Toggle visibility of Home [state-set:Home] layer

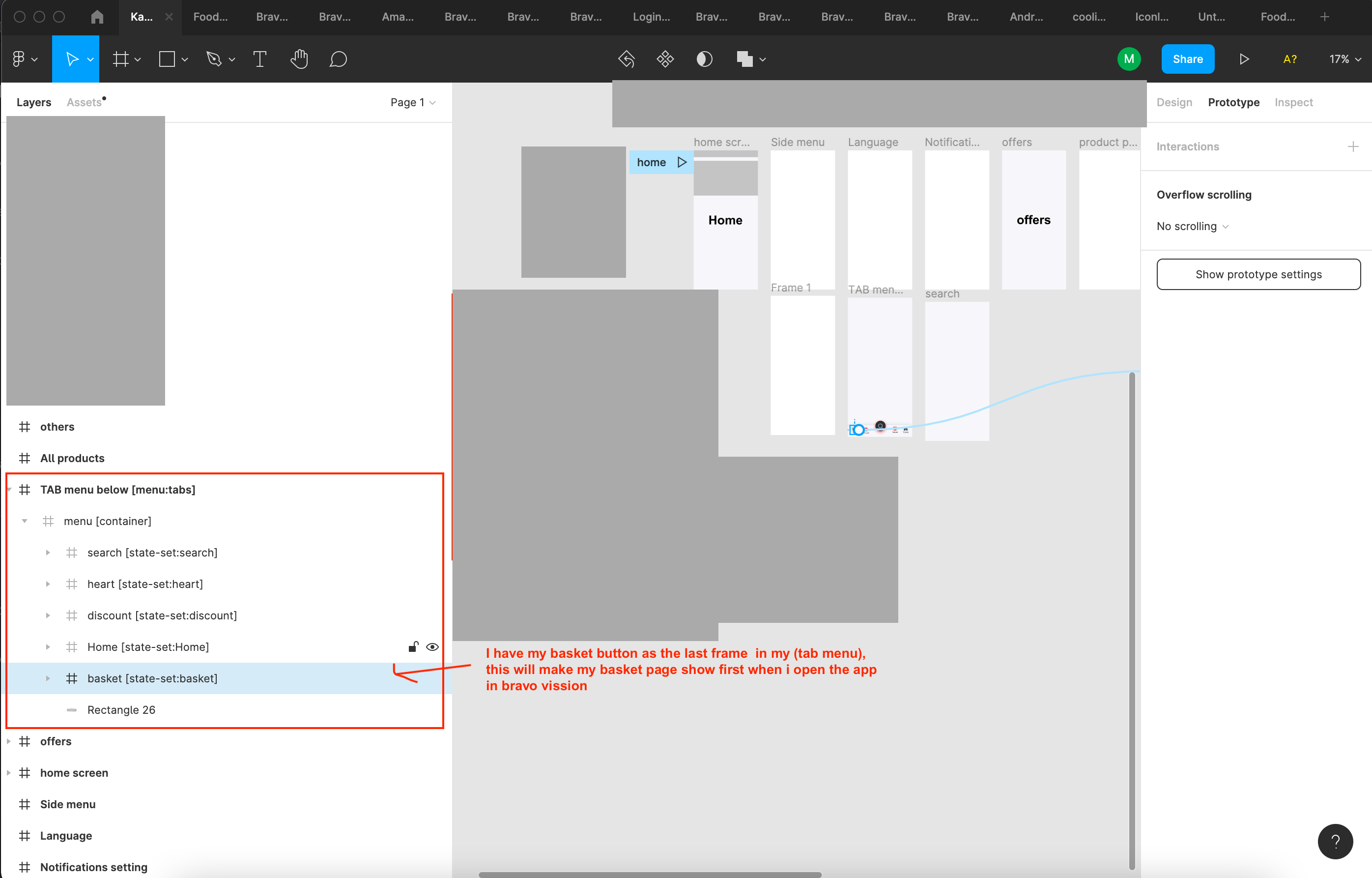point(432,646)
